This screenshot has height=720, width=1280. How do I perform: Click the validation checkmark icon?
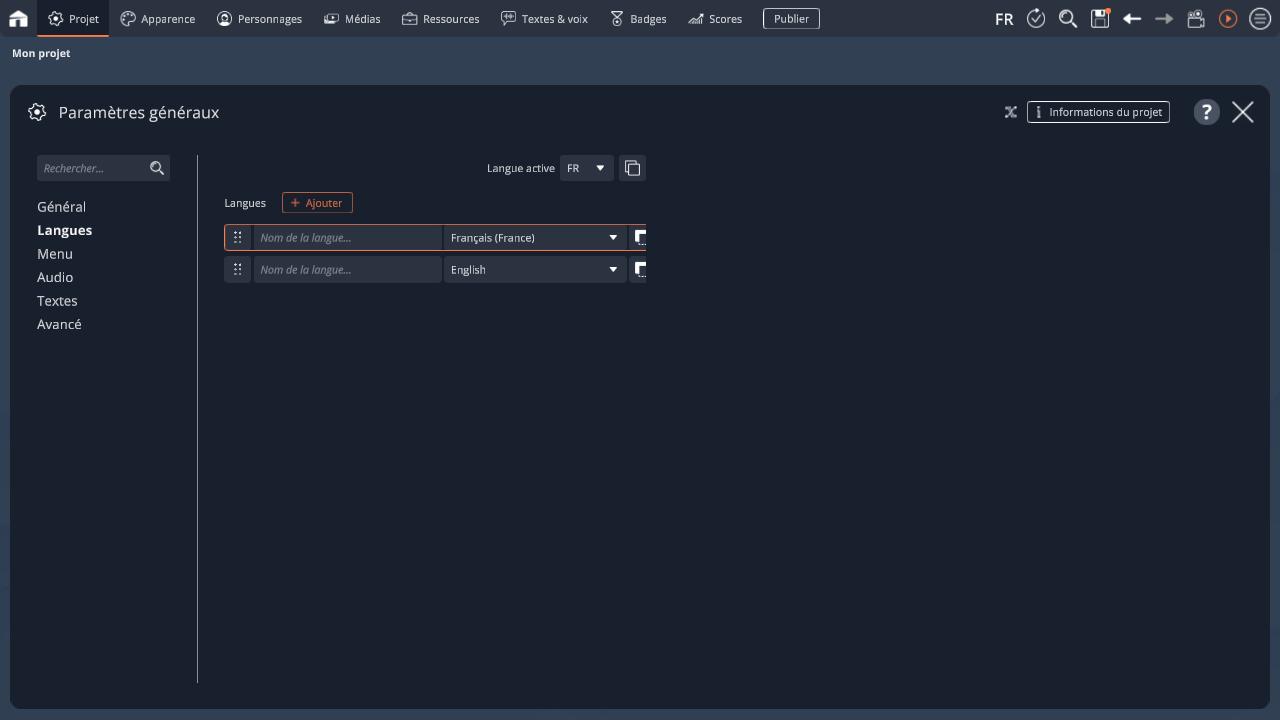pyautogui.click(x=1036, y=18)
